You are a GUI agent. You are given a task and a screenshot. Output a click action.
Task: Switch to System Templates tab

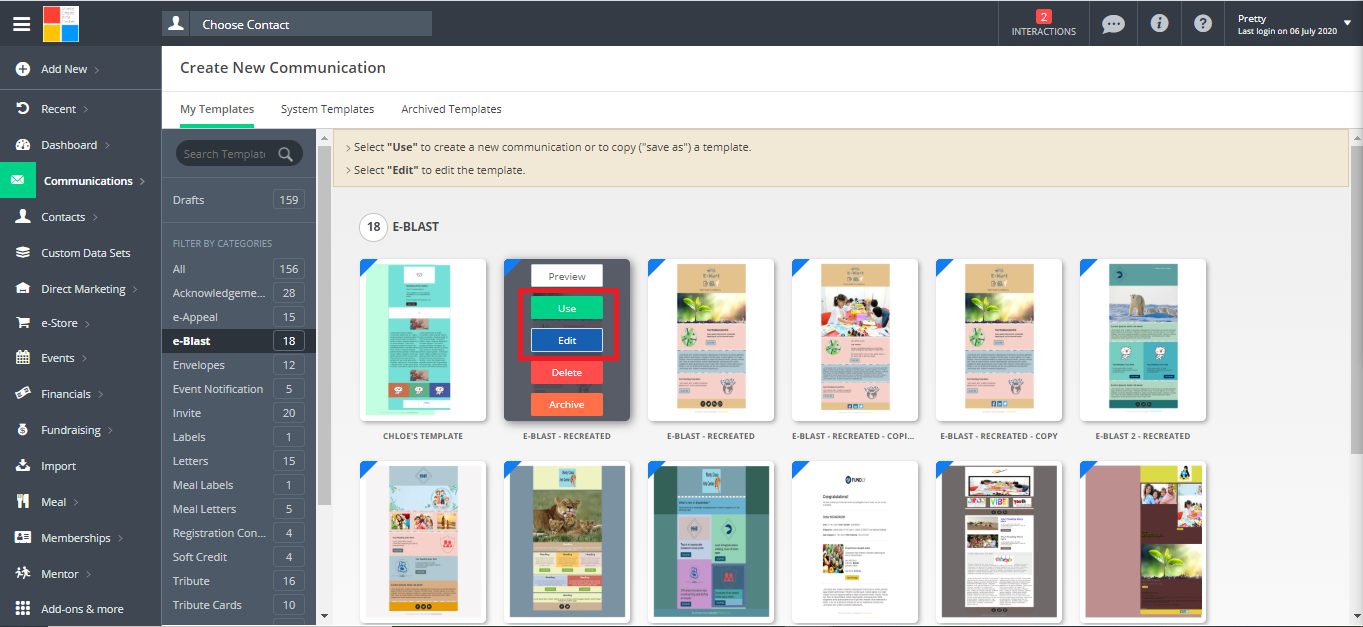(327, 109)
